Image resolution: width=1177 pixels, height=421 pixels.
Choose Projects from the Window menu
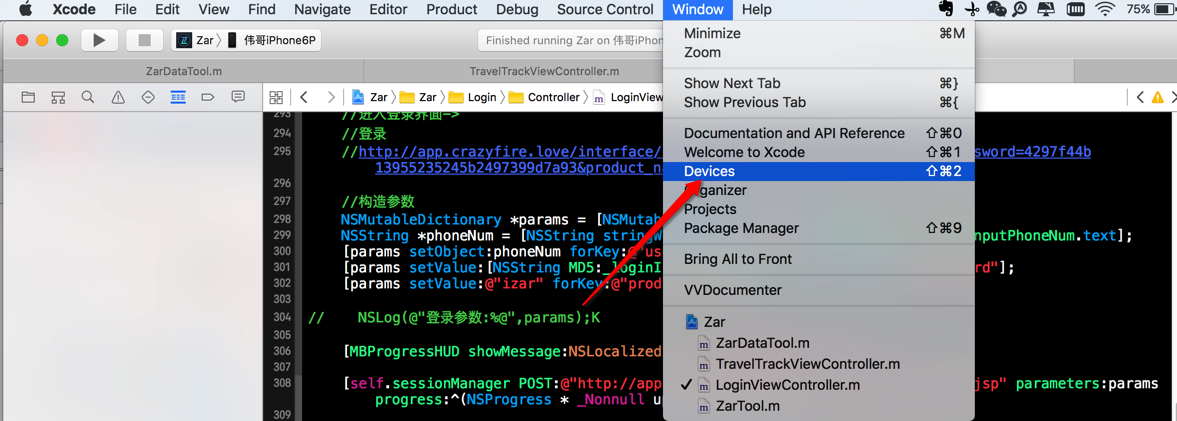(819, 209)
